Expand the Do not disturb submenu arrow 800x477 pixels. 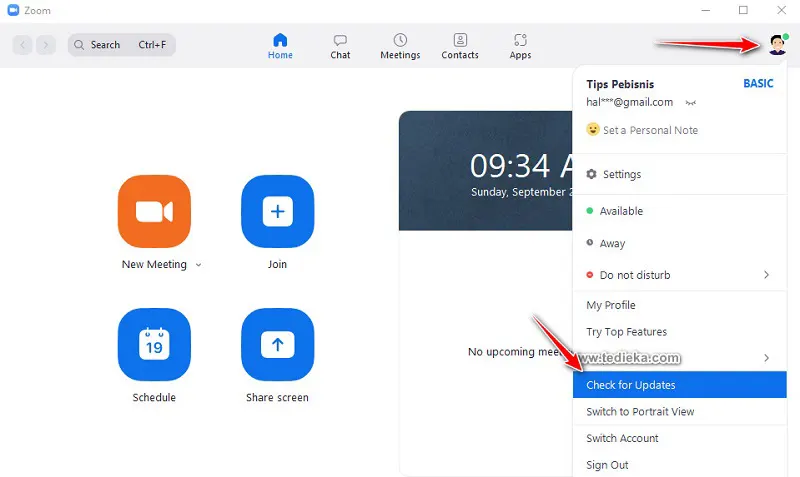pyautogui.click(x=766, y=275)
